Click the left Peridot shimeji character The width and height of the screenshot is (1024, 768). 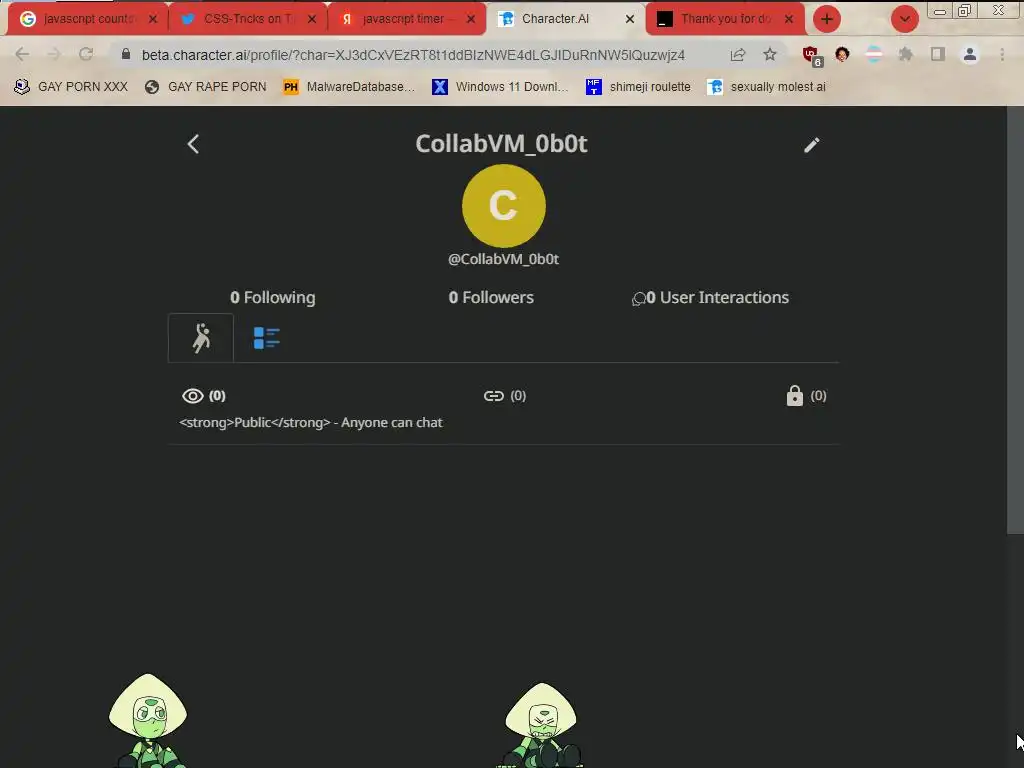coord(148,721)
